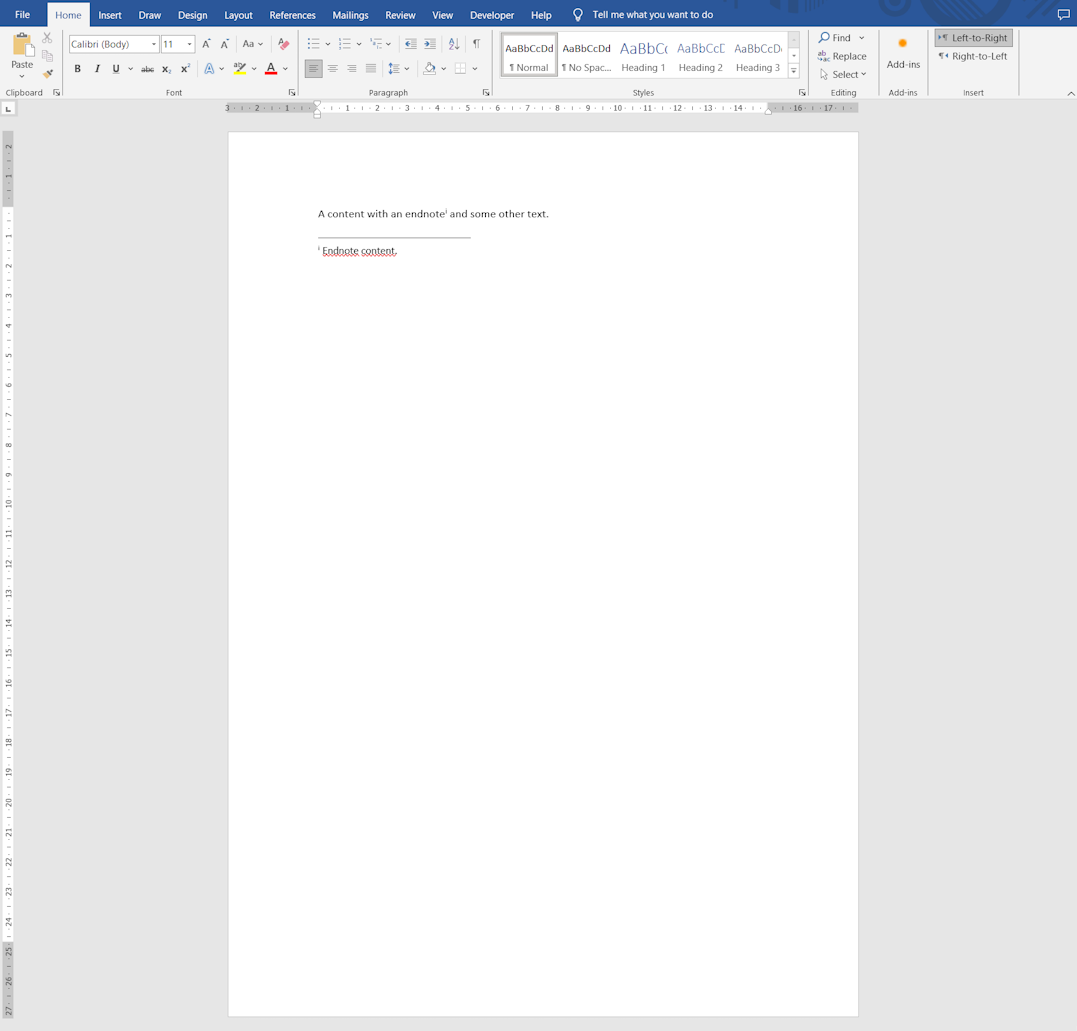Switch to the Design tab
The height and width of the screenshot is (1031, 1077).
click(x=192, y=14)
